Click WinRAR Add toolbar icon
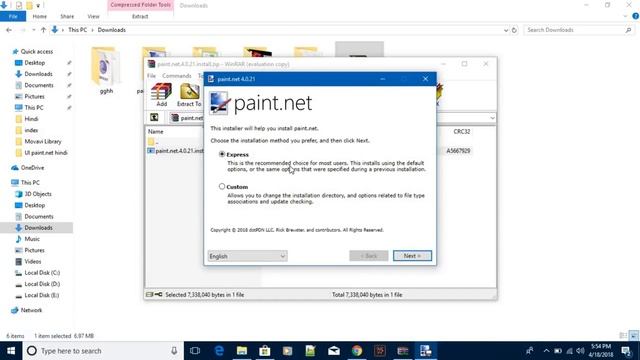 [162, 94]
